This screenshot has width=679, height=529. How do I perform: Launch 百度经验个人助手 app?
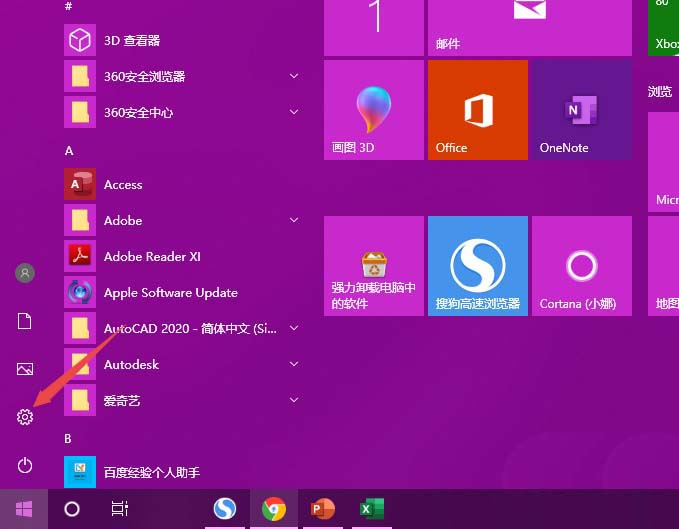click(182, 472)
